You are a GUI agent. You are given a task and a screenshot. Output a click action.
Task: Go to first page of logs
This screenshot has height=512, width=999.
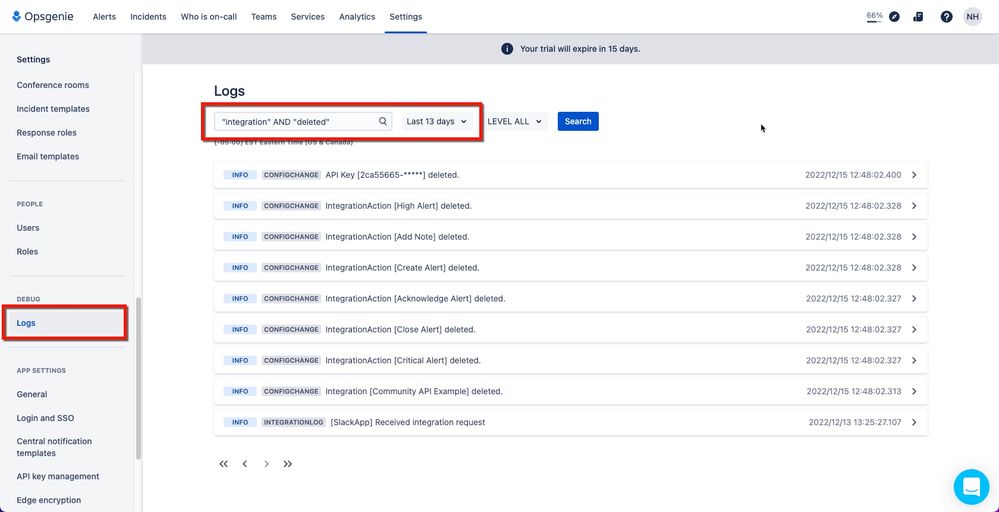click(223, 464)
